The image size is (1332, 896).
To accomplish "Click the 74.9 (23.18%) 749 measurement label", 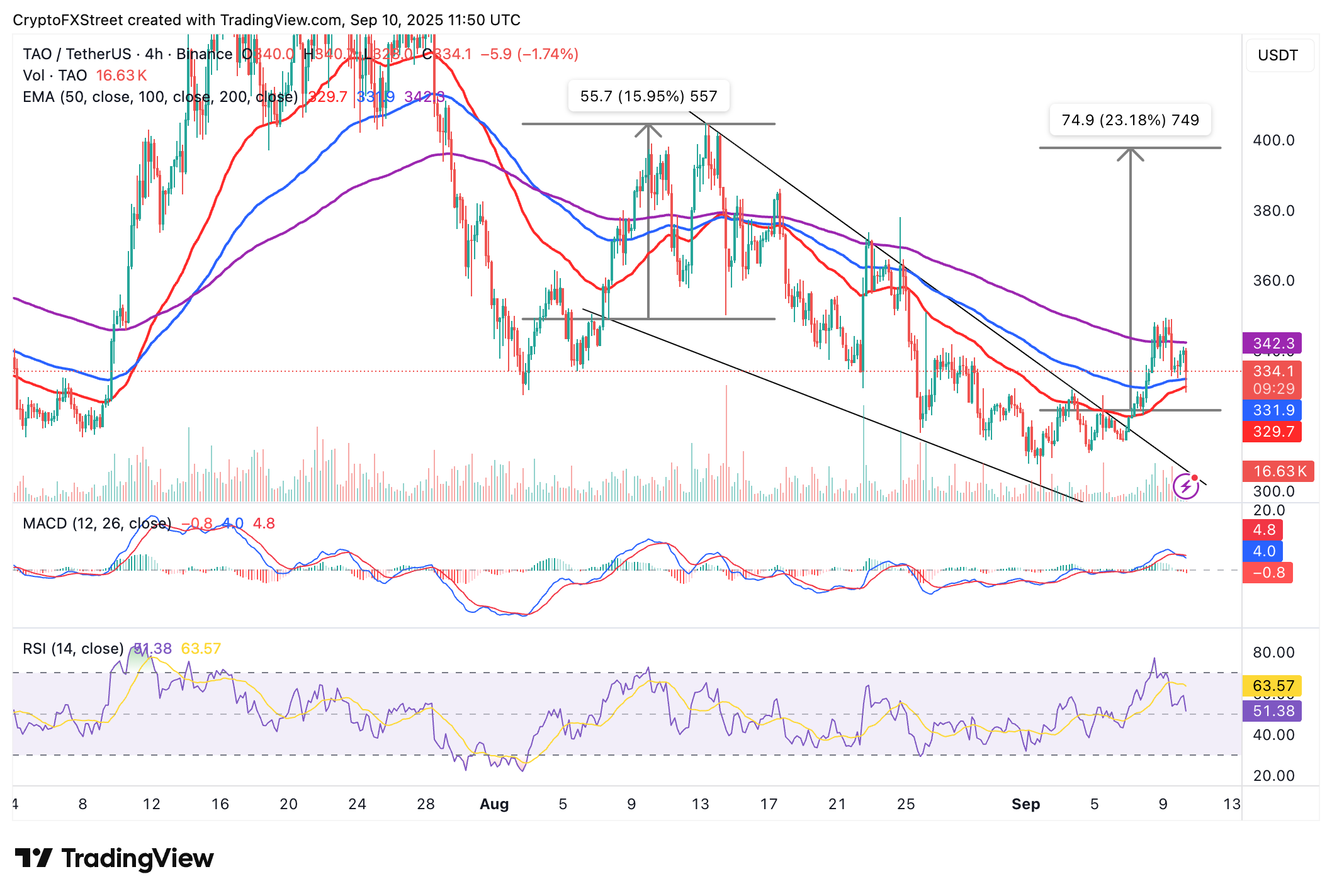I will coord(1130,120).
